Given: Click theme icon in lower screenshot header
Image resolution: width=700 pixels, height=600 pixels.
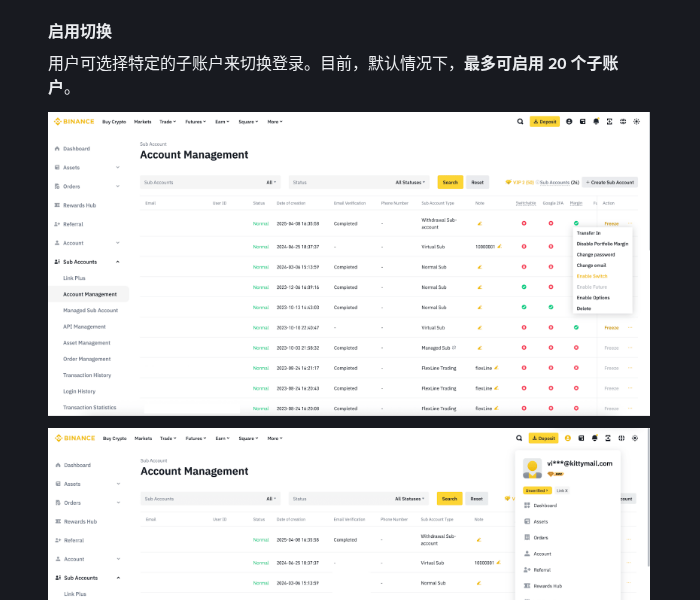Looking at the screenshot, I should tap(635, 438).
